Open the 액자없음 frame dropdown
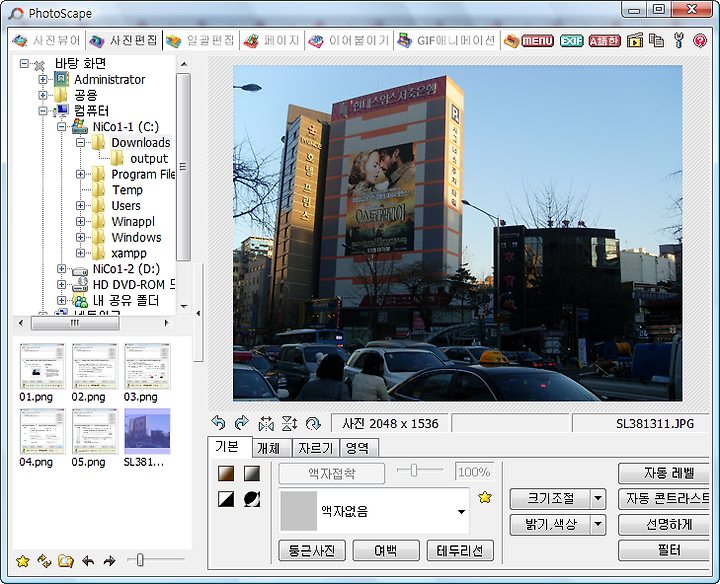The width and height of the screenshot is (720, 584). pos(374,511)
